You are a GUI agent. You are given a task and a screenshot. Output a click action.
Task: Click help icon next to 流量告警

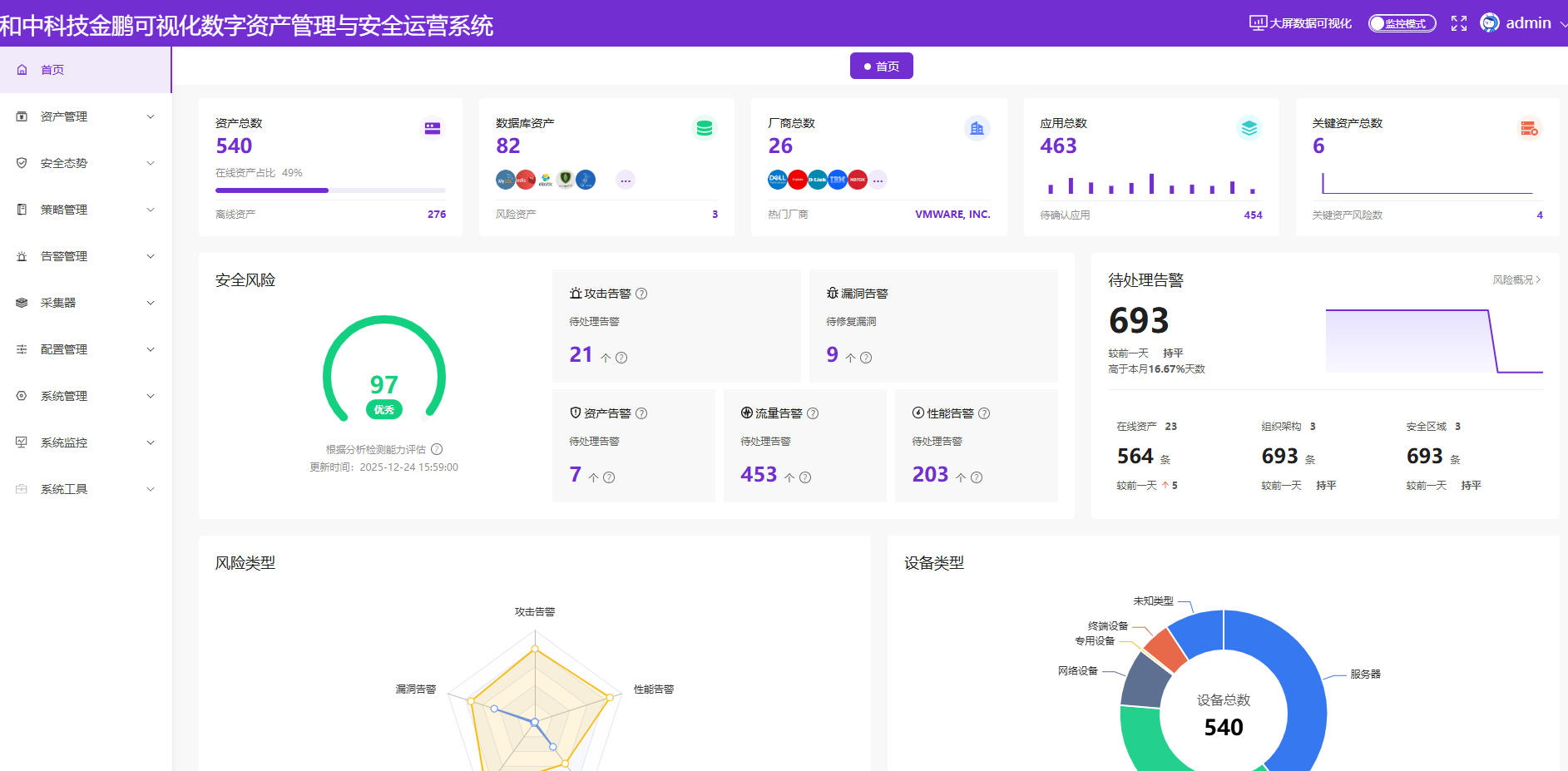pos(813,413)
